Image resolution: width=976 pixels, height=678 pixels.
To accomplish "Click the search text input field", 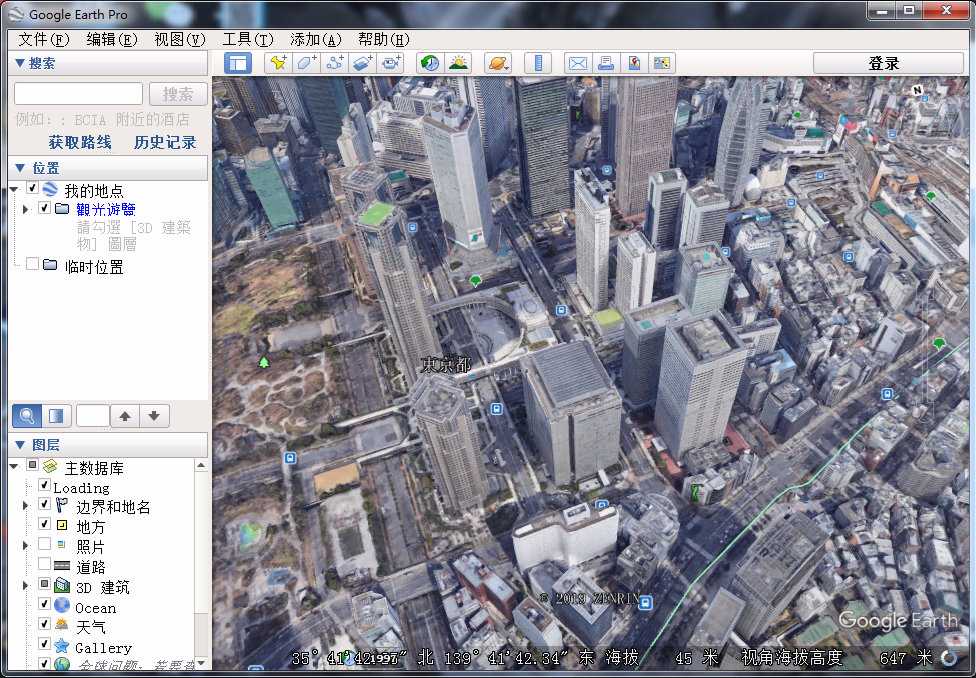I will [x=78, y=94].
